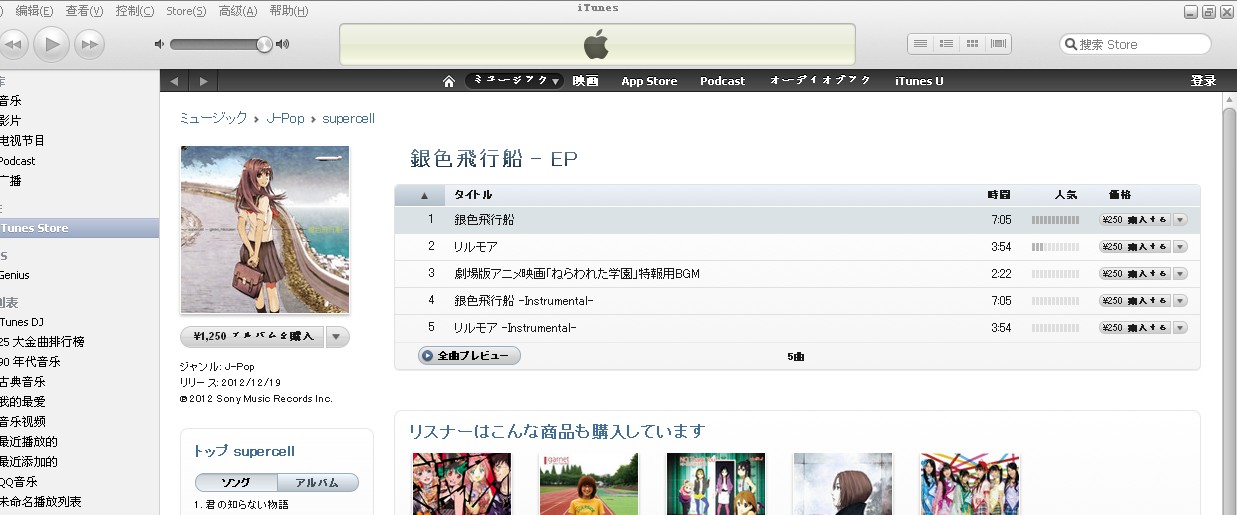1237x515 pixels.
Task: Open dropdown arrow for track 3 特報用BGM
Action: tap(1180, 274)
